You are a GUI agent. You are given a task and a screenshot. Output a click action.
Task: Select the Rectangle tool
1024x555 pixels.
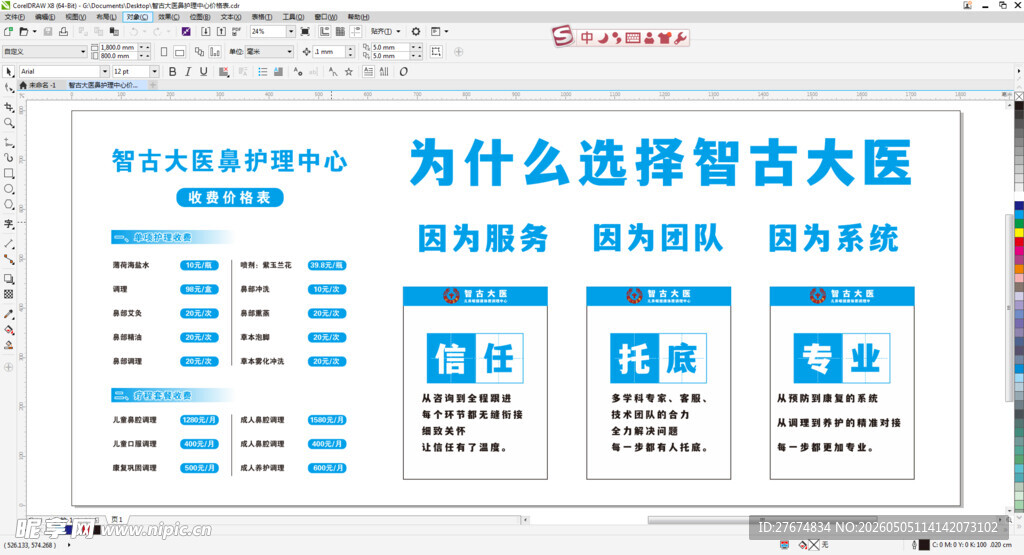click(x=8, y=173)
